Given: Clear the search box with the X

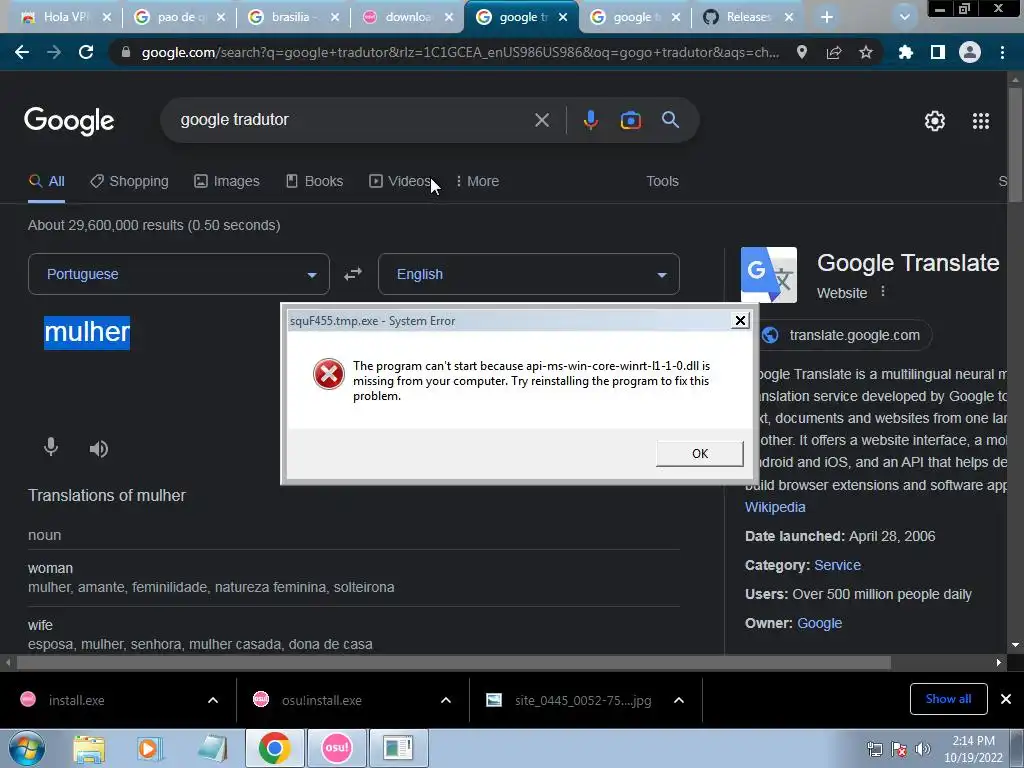Looking at the screenshot, I should [541, 120].
